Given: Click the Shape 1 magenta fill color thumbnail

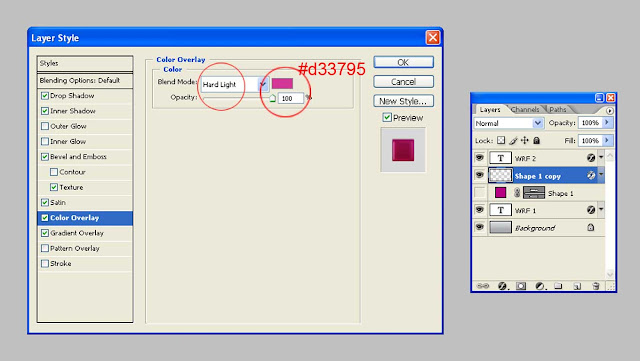Looking at the screenshot, I should [500, 192].
